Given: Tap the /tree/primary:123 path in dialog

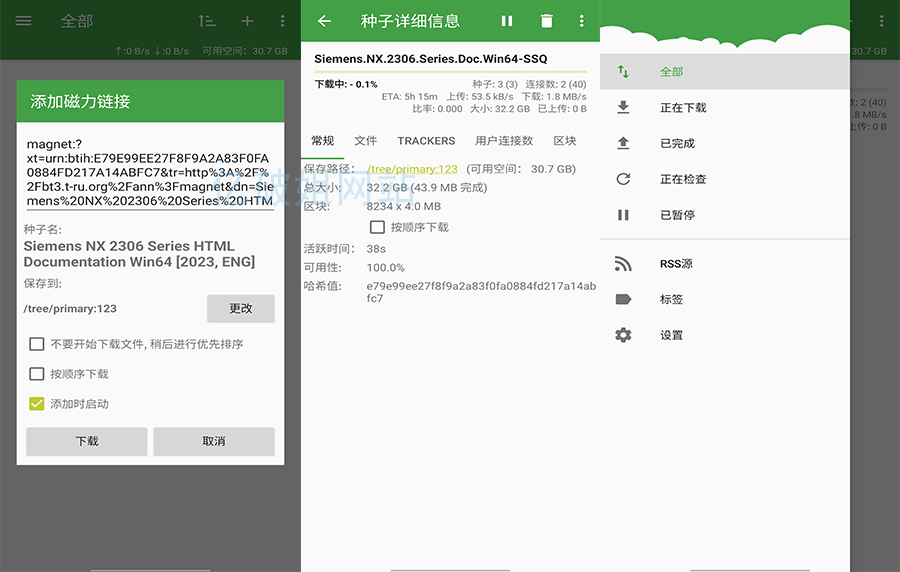Looking at the screenshot, I should (x=69, y=309).
